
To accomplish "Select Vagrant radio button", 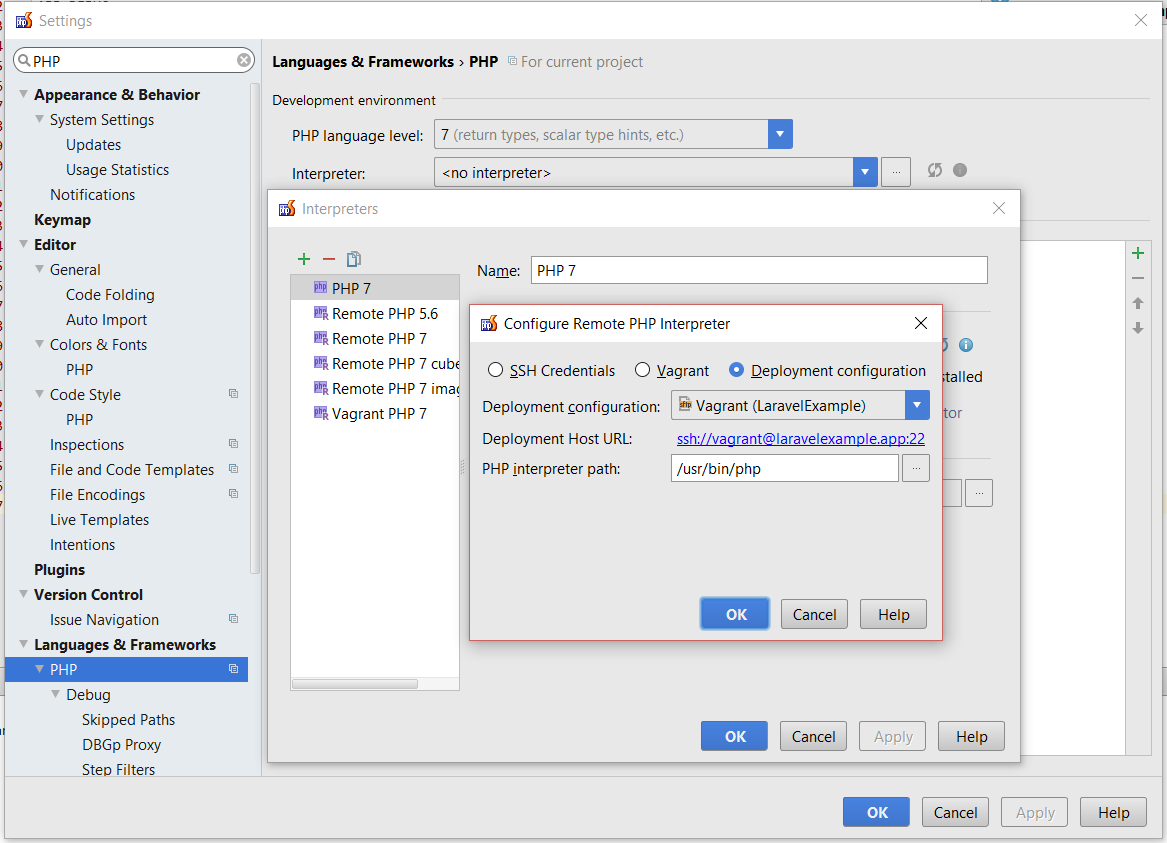I will tap(642, 370).
